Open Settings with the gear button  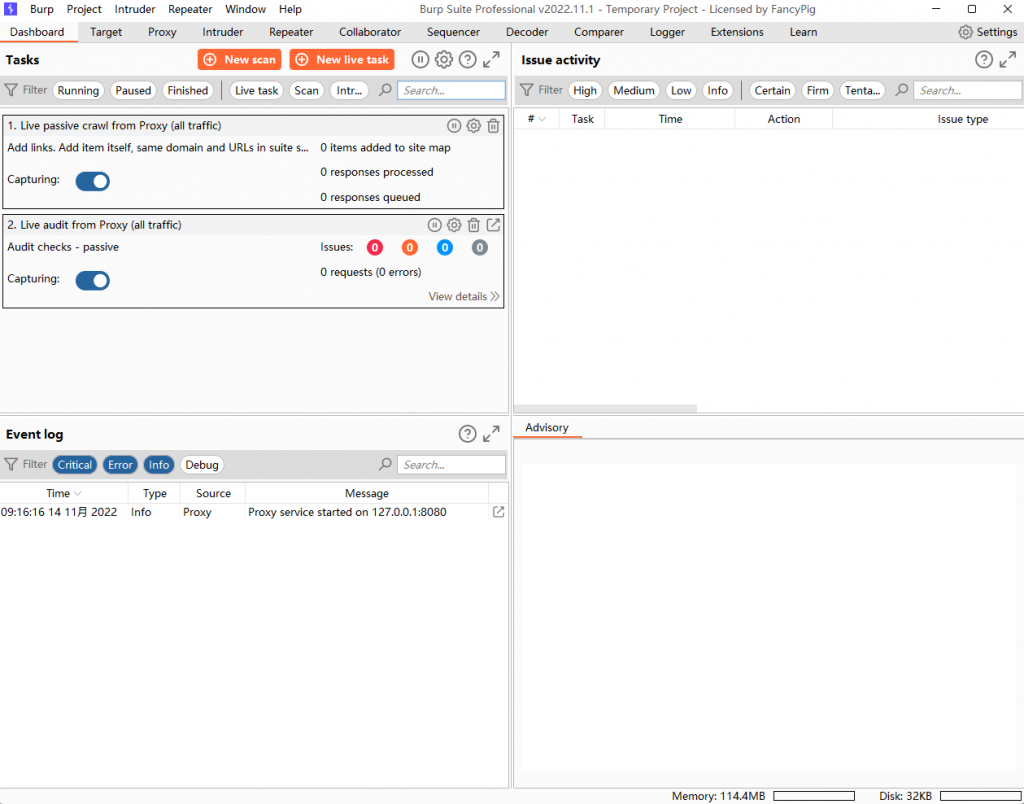(x=987, y=32)
